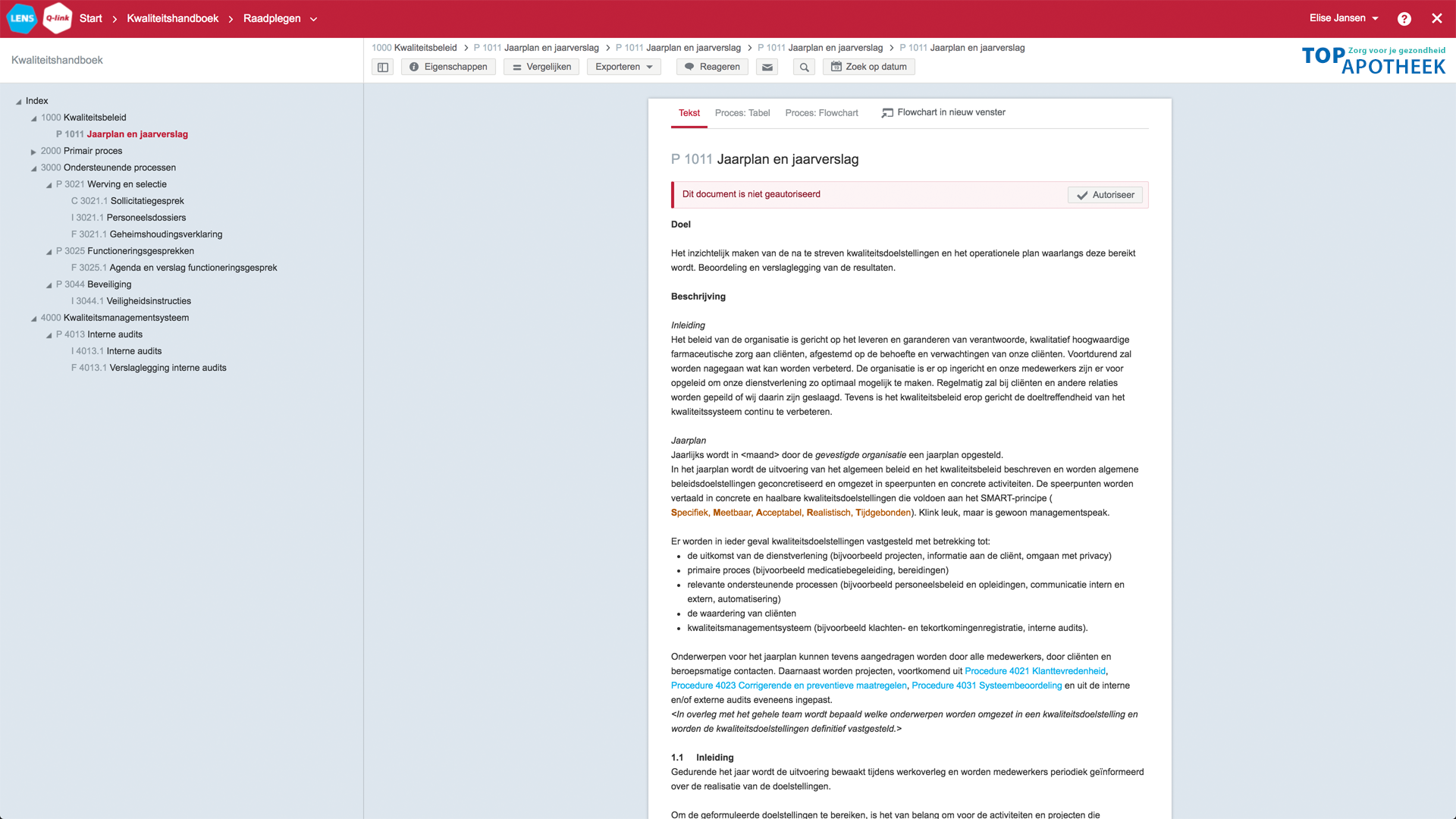1456x819 pixels.
Task: Click Zoek op datum button
Action: click(x=869, y=67)
